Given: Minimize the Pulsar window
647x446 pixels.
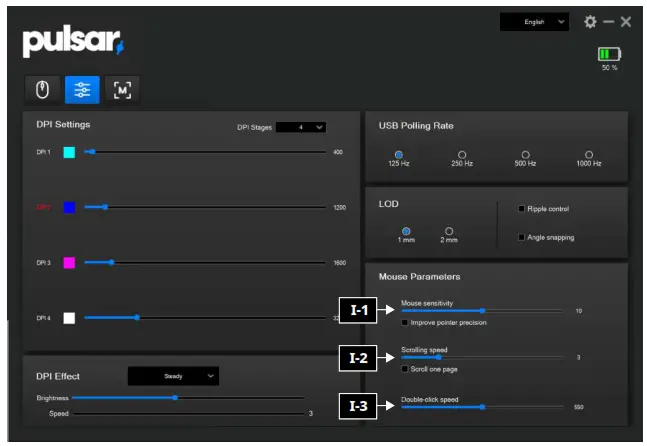Looking at the screenshot, I should [609, 22].
